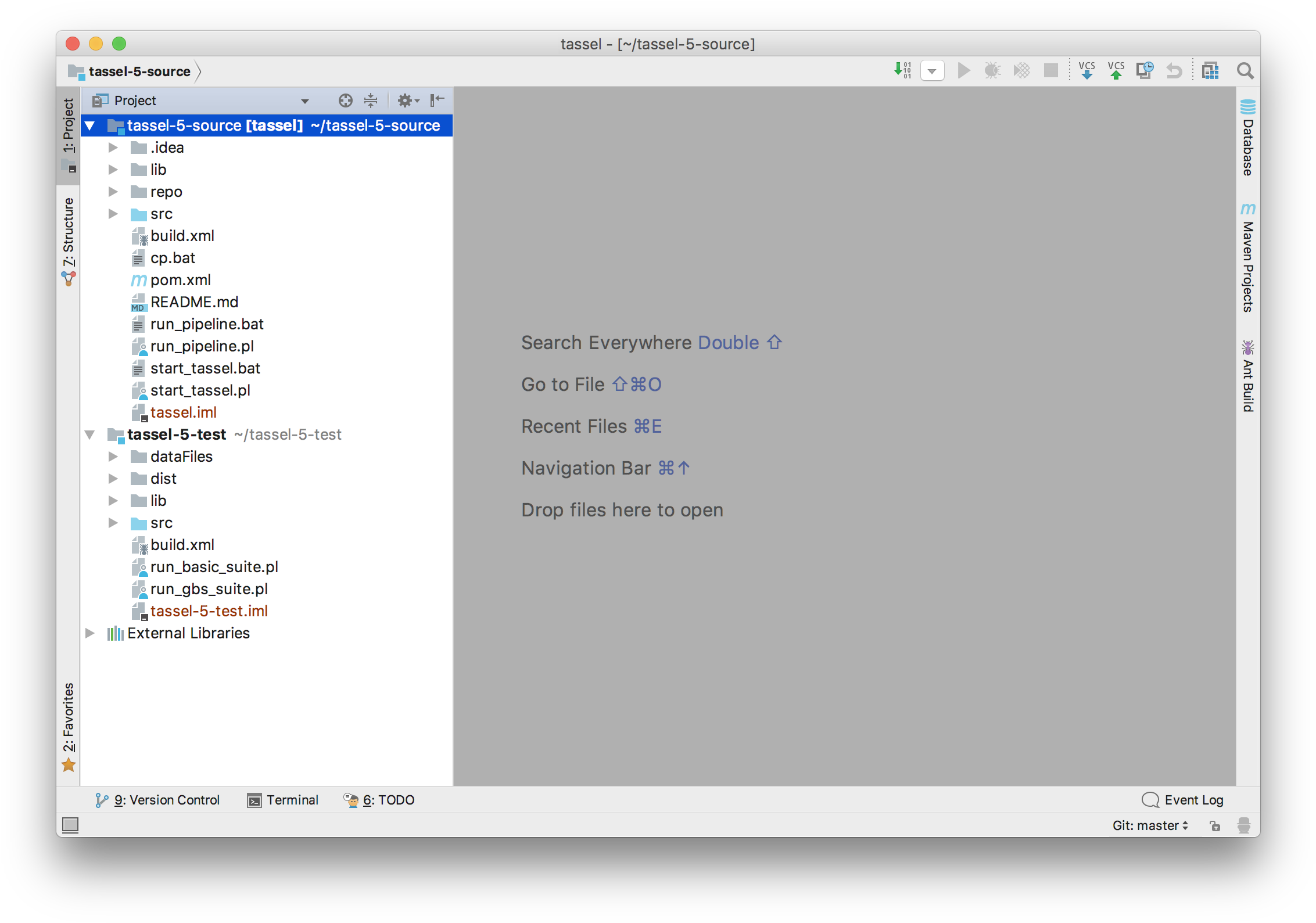The height and width of the screenshot is (923, 1316).
Task: Click the Search Everywhere magnifier icon
Action: tap(1245, 71)
